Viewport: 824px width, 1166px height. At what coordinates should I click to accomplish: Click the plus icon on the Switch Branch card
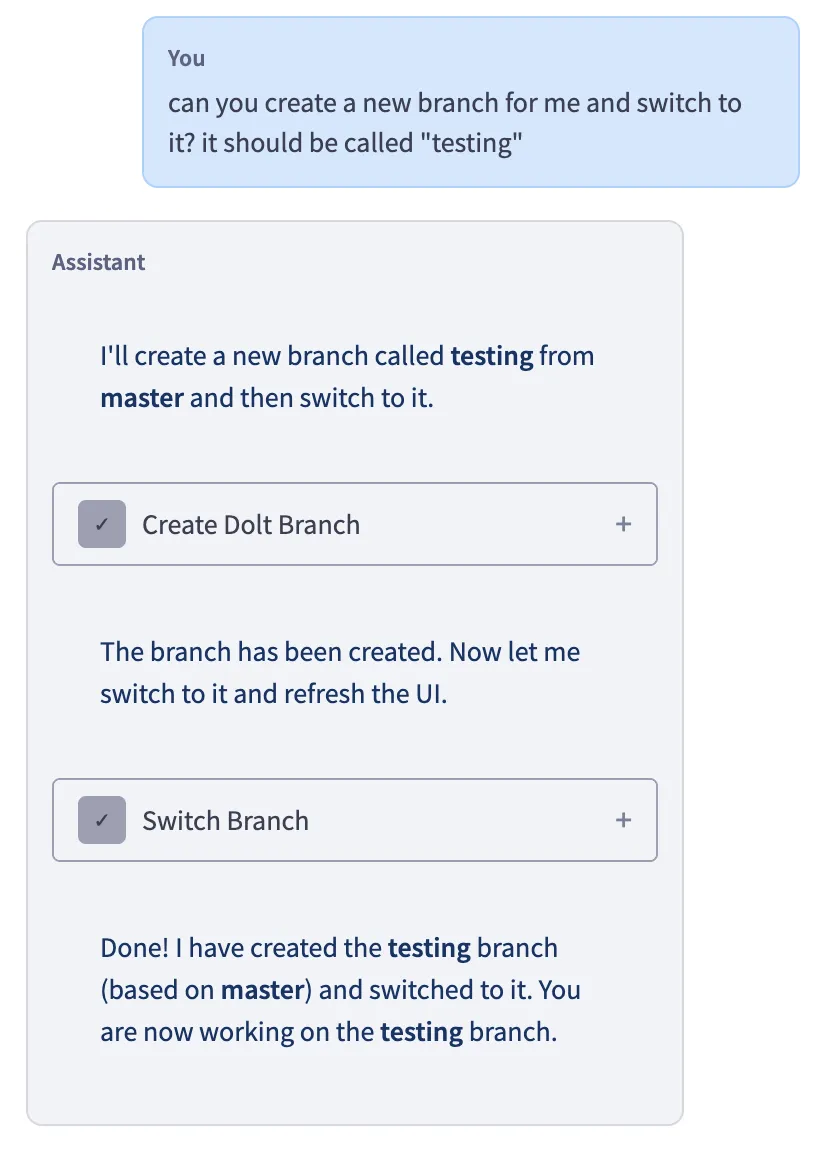[623, 819]
